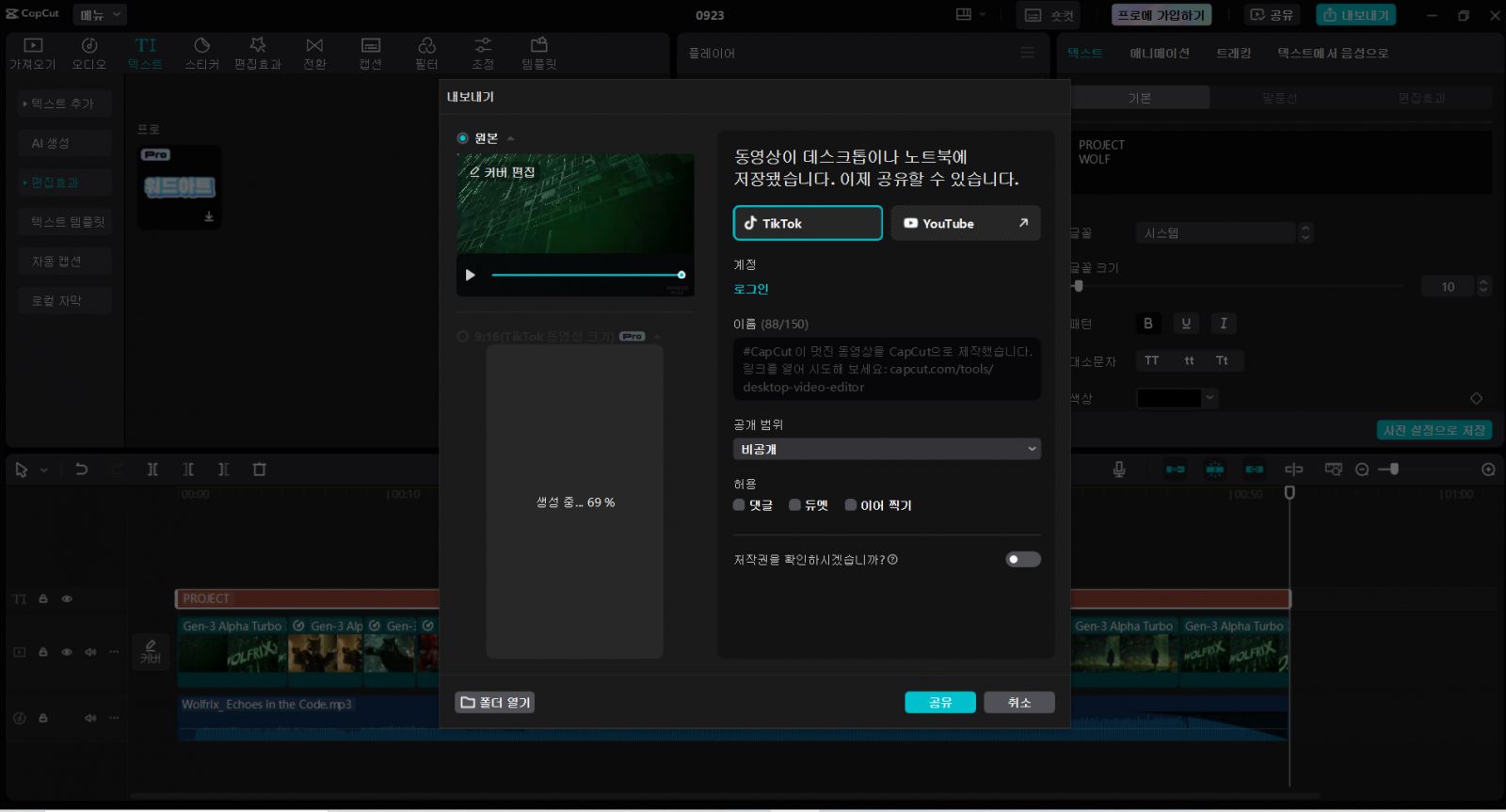This screenshot has width=1506, height=812.
Task: Open the font selection dropdown
Action: pos(1215,232)
